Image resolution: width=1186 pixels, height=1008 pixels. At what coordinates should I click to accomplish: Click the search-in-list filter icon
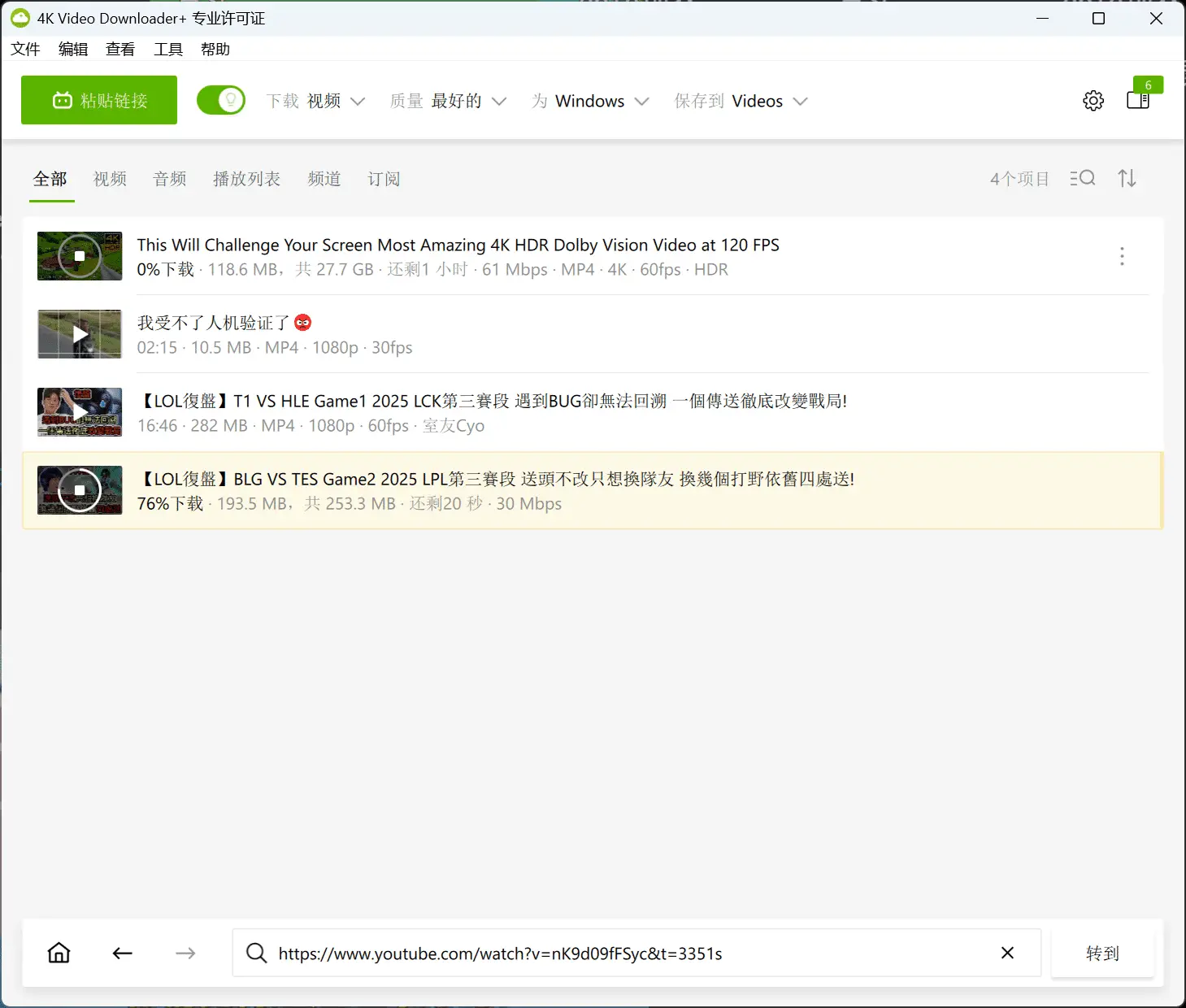(x=1083, y=178)
